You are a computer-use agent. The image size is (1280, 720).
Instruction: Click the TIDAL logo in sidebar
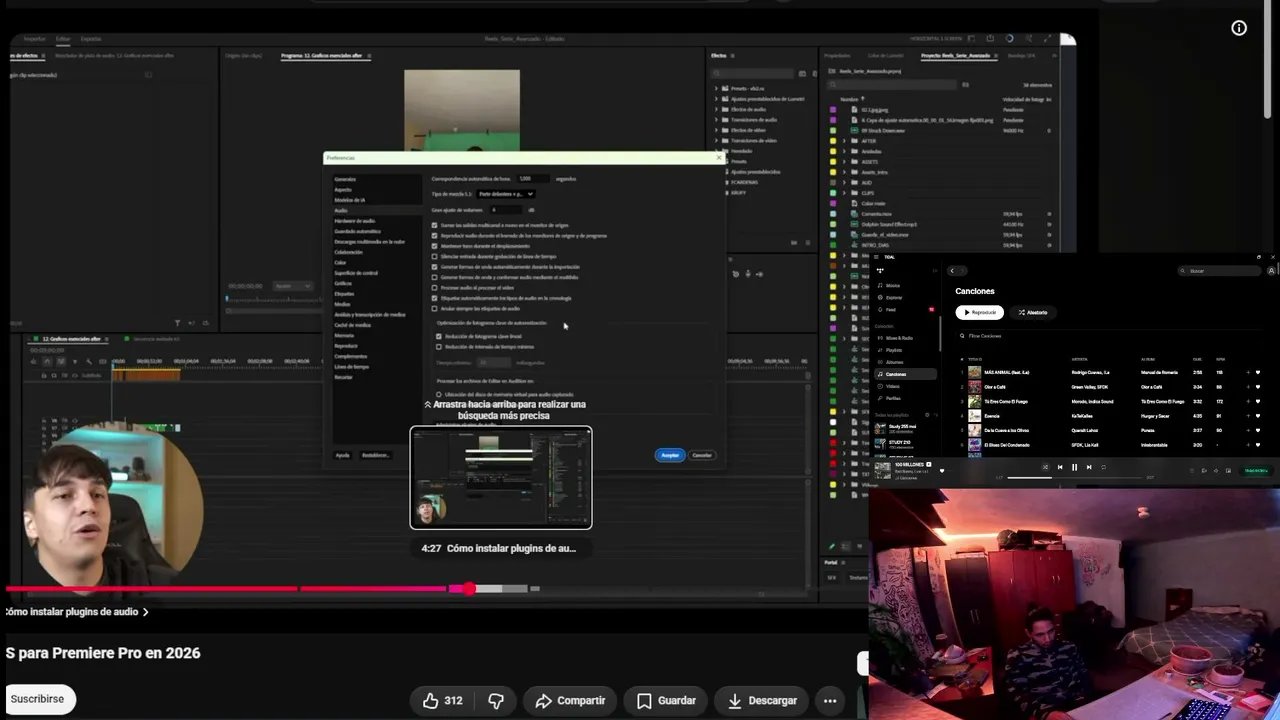[x=880, y=271]
